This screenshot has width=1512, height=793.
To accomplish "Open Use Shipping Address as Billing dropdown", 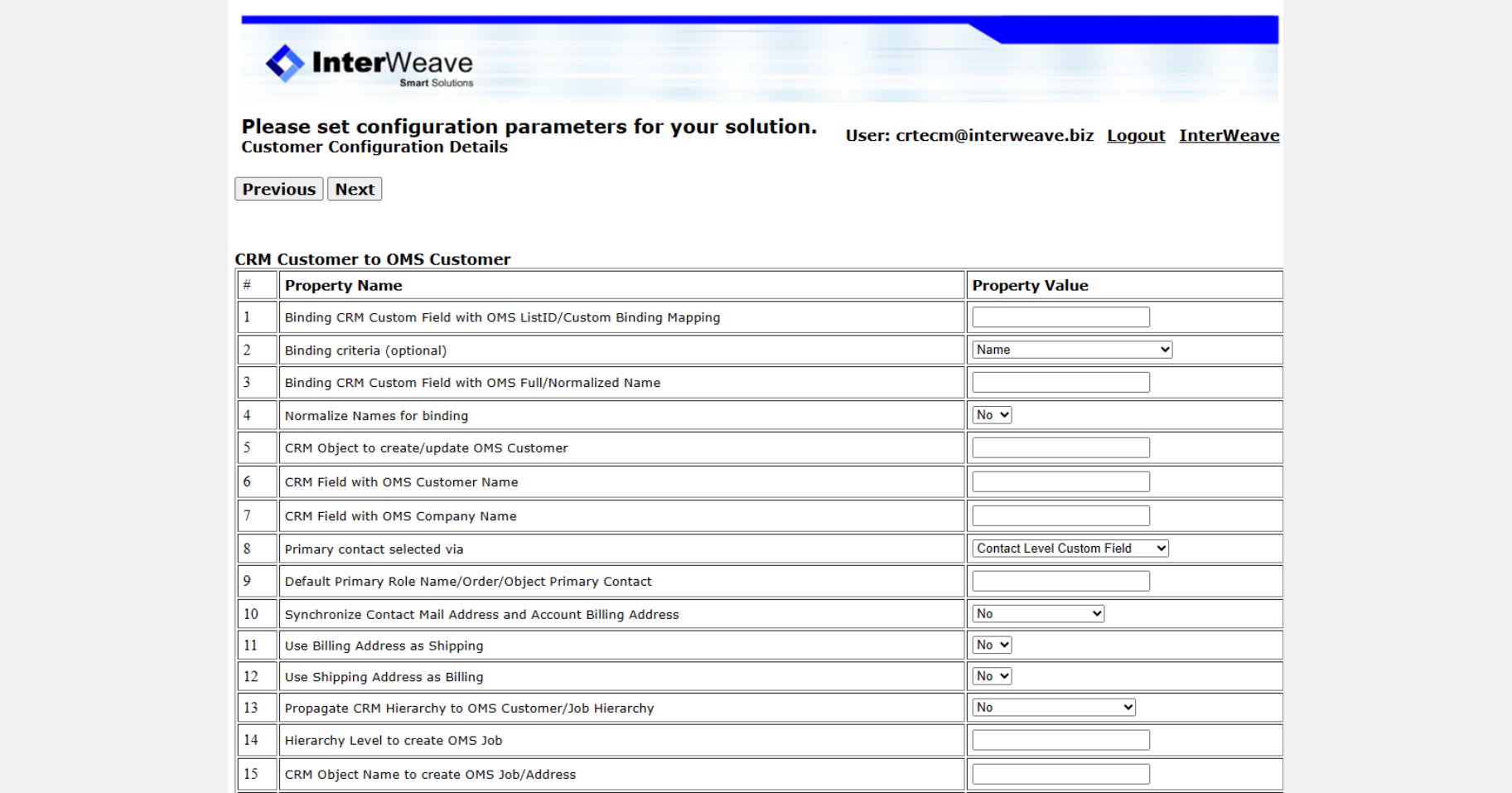I will [992, 676].
